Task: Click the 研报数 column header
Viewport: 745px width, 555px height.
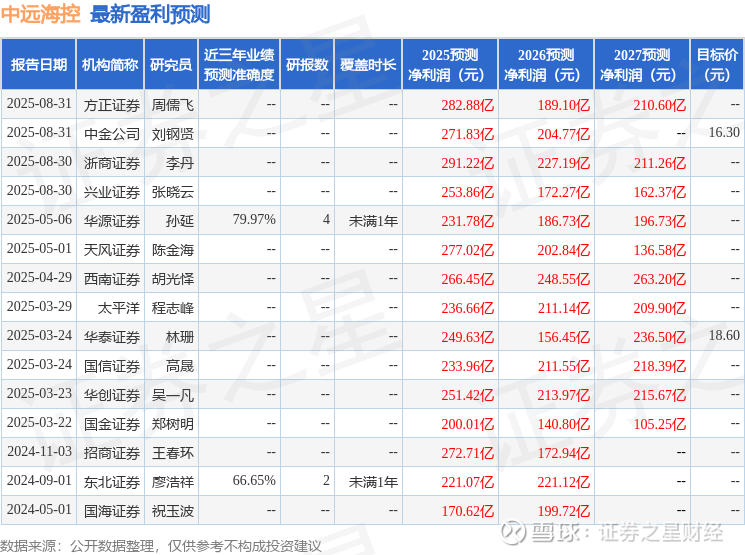Action: click(x=307, y=65)
